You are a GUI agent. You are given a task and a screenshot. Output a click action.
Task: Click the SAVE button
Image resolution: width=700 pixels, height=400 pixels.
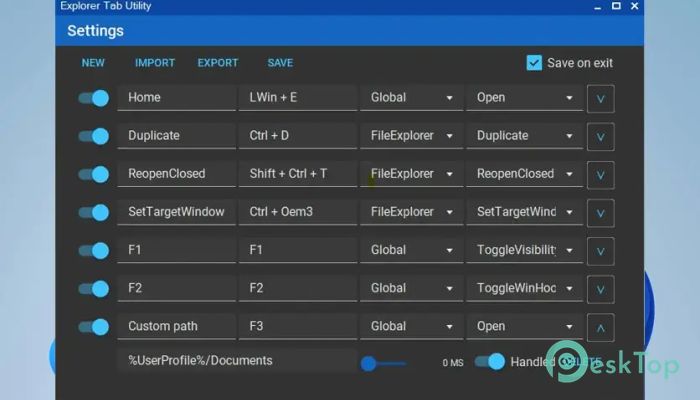click(280, 63)
